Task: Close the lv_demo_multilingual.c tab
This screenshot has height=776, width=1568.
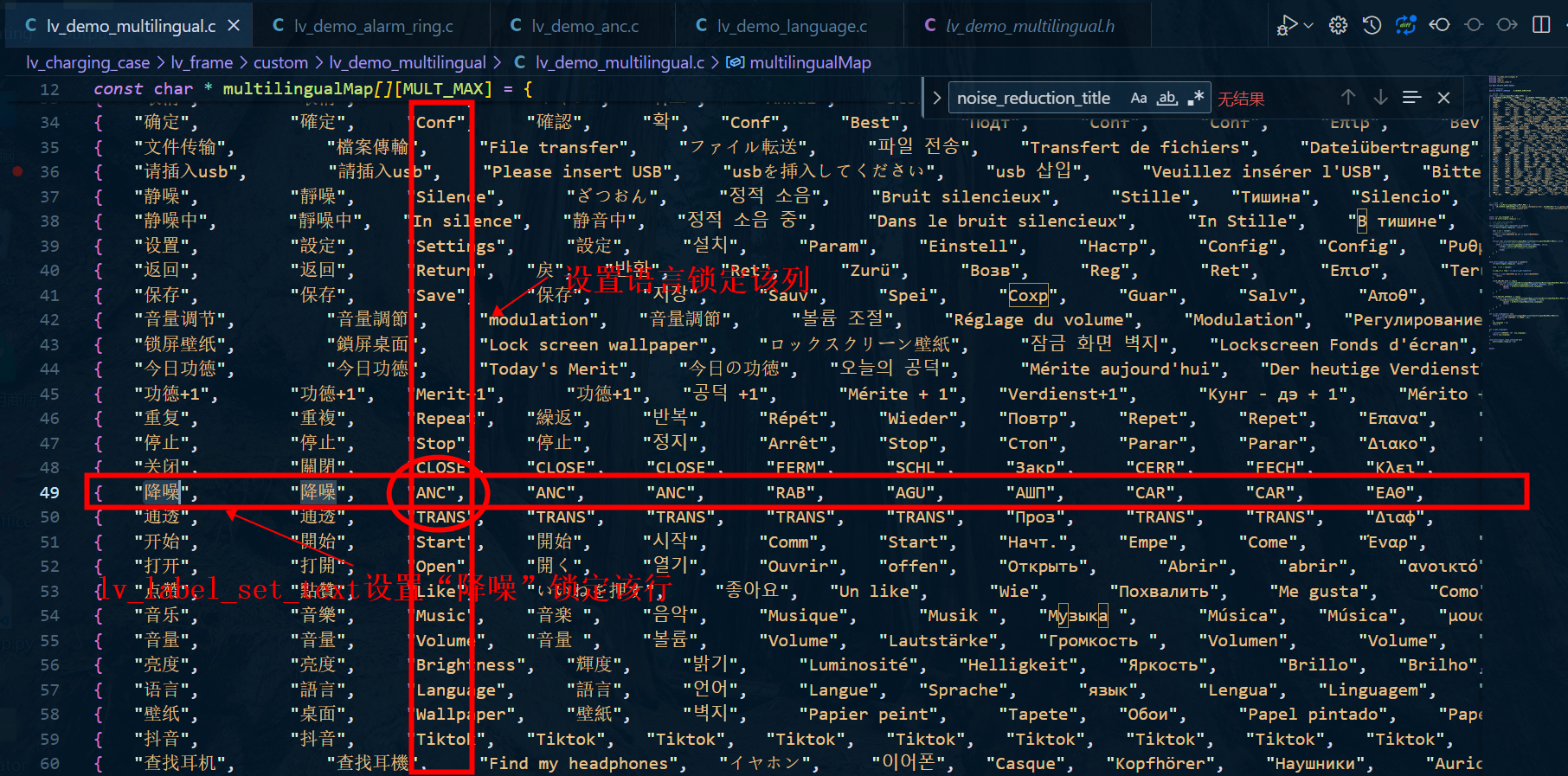Action: point(234,26)
